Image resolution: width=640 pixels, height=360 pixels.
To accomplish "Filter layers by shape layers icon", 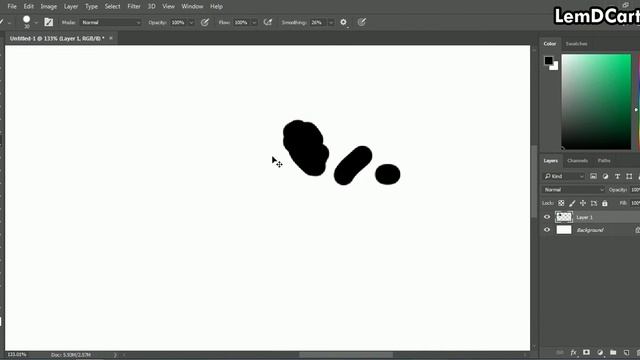I will (629, 176).
